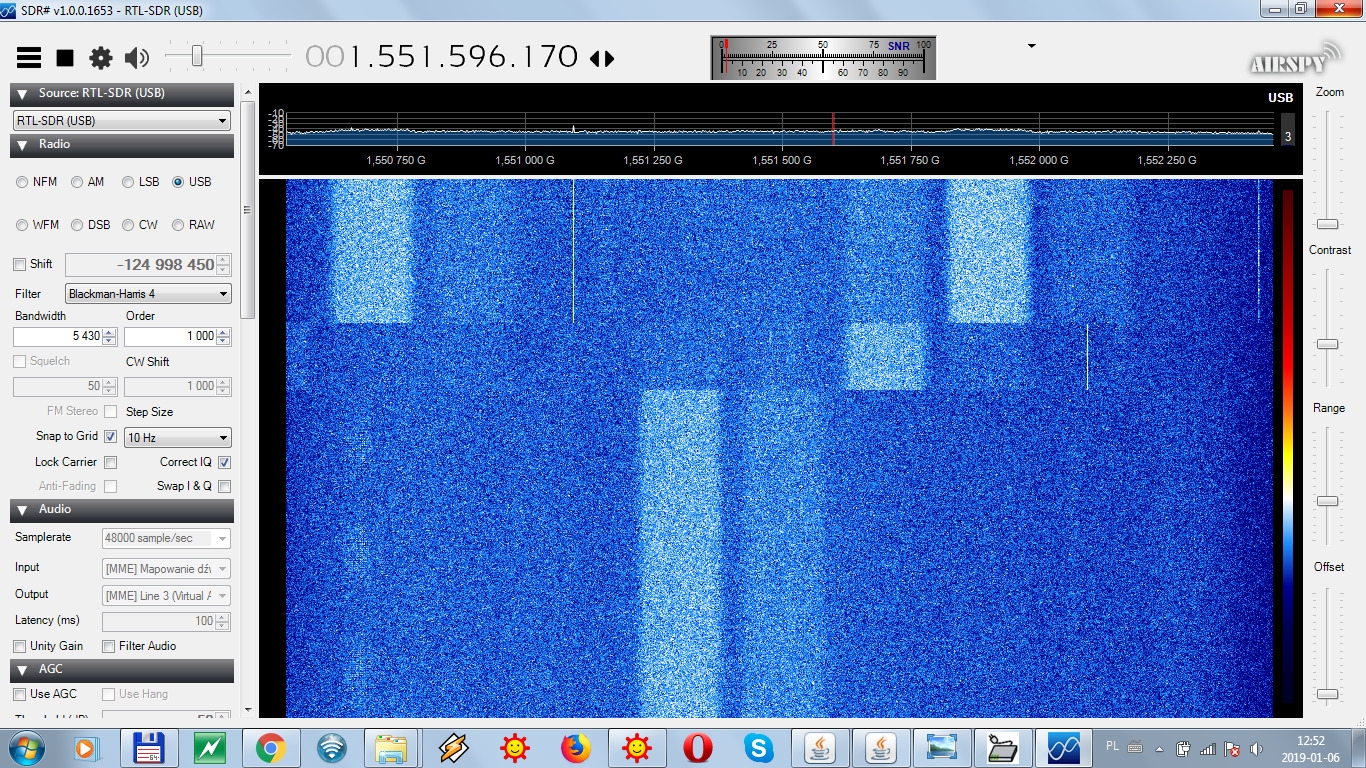Open Google Chrome from taskbar
1366x768 pixels.
coord(270,748)
